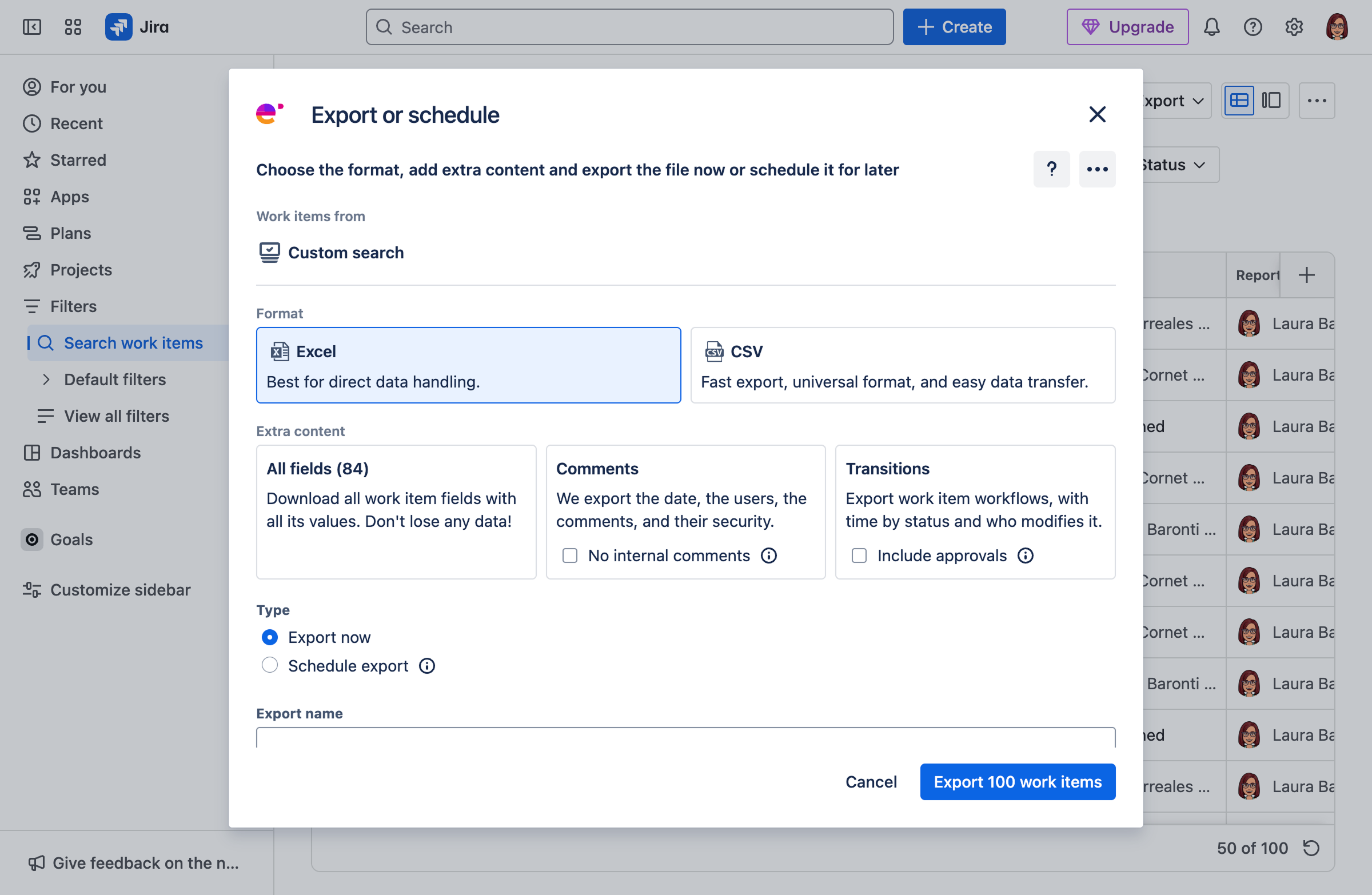Screen dimensions: 1372x895
Task: Close the Export or schedule dialog
Action: 1097,114
